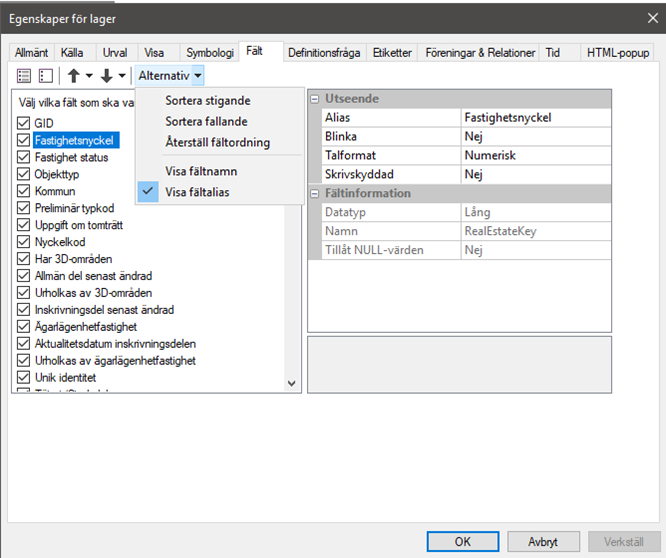Toggle the Kommun field checkbox
This screenshot has width=666, height=558.
coord(23,191)
